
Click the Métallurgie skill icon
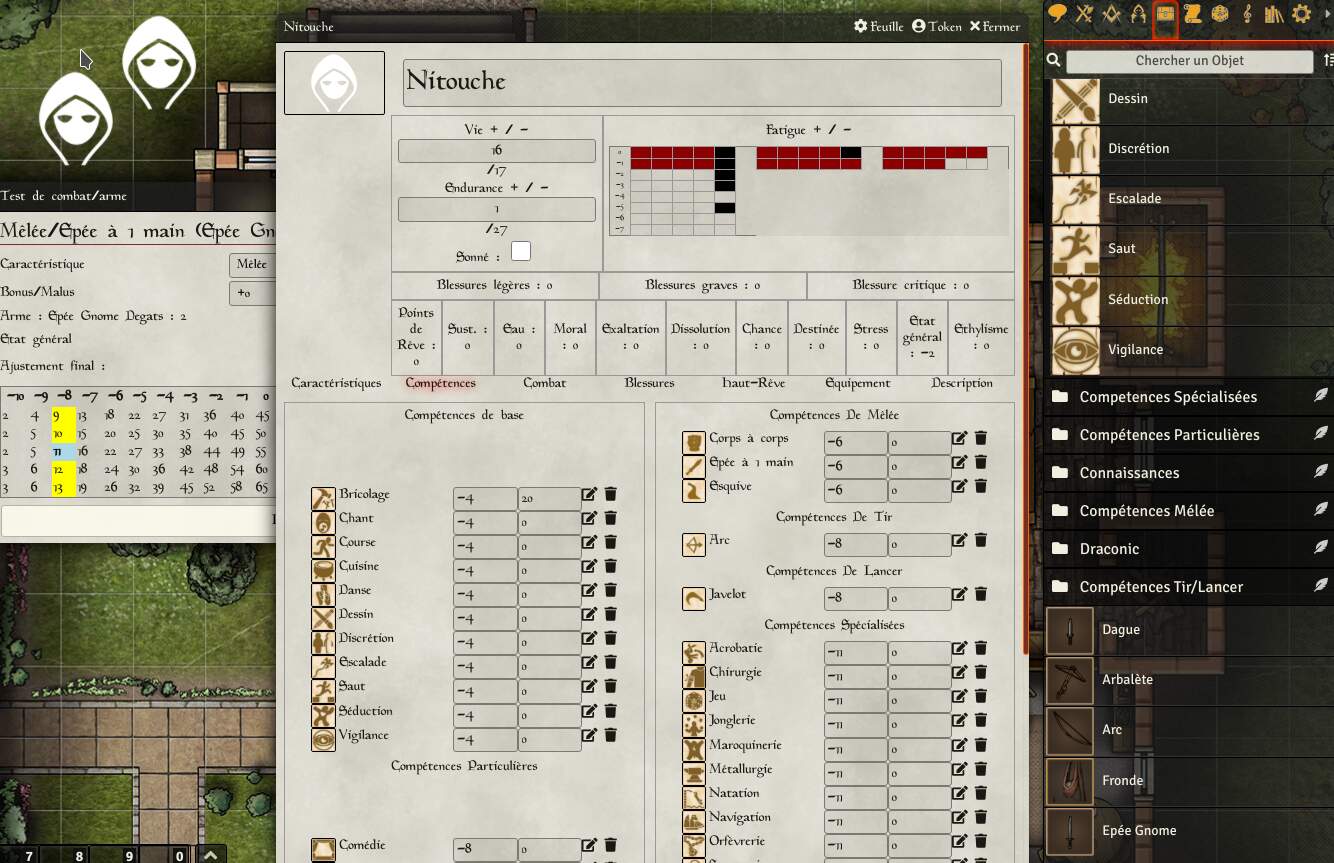[x=694, y=773]
